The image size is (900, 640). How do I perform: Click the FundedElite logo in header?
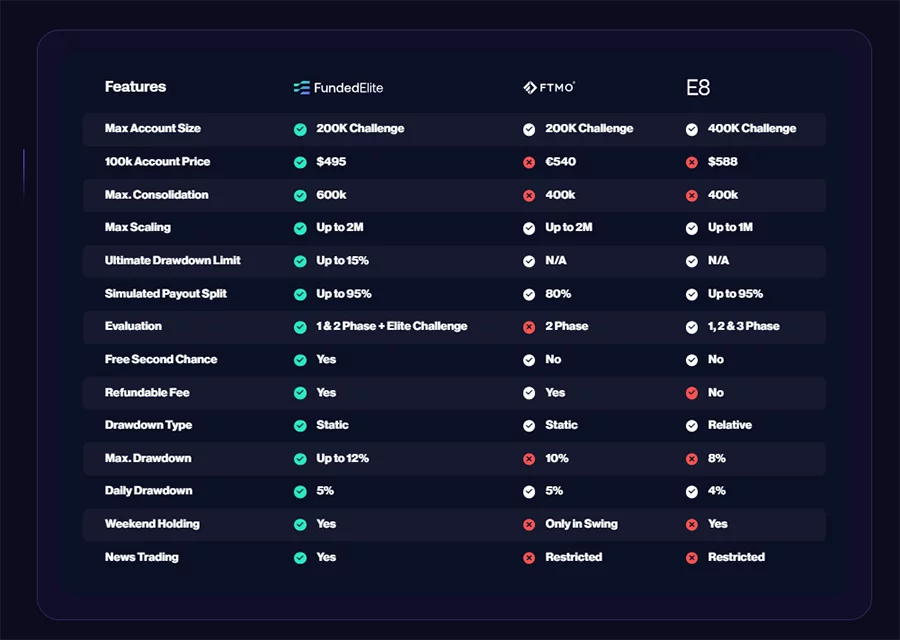(338, 88)
